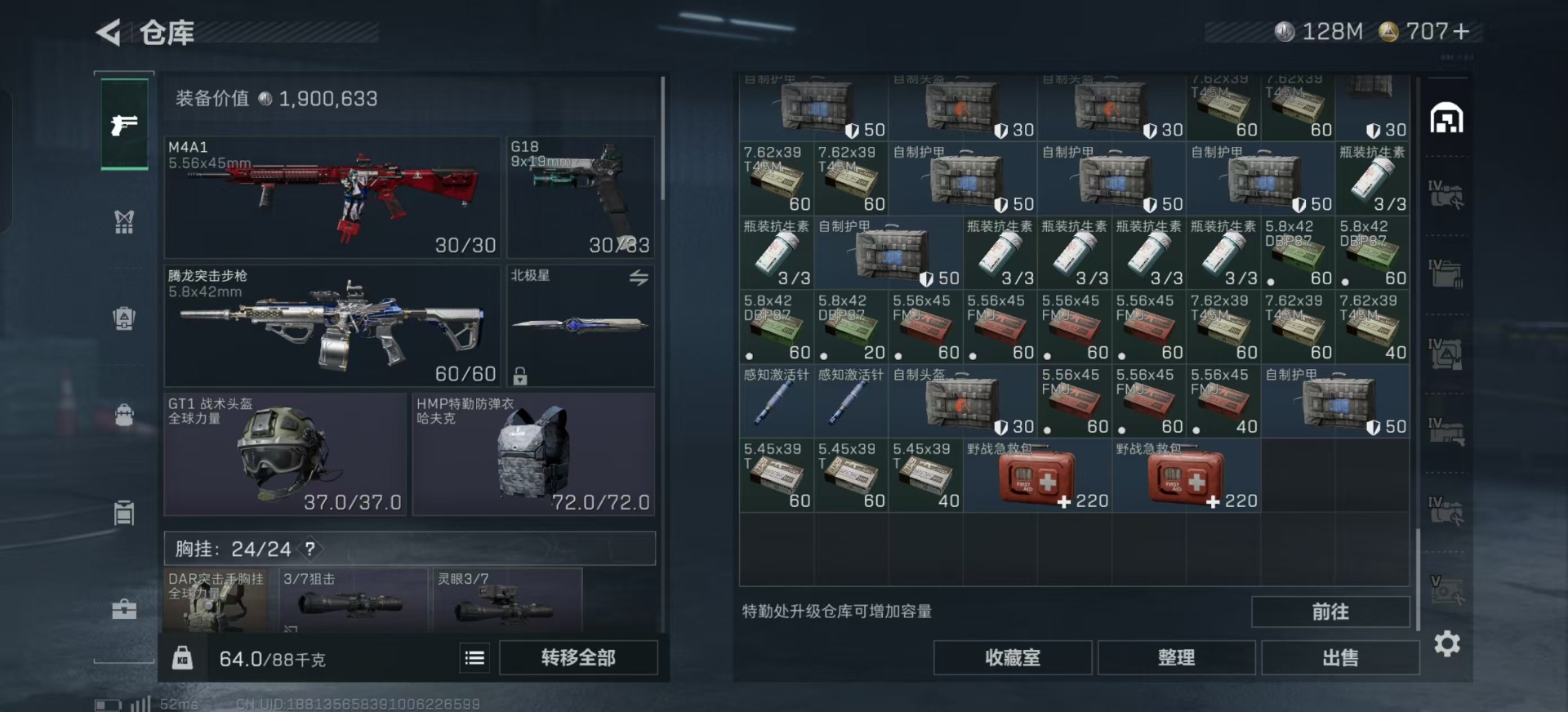
Task: Click the 转移全部 button
Action: coord(578,658)
